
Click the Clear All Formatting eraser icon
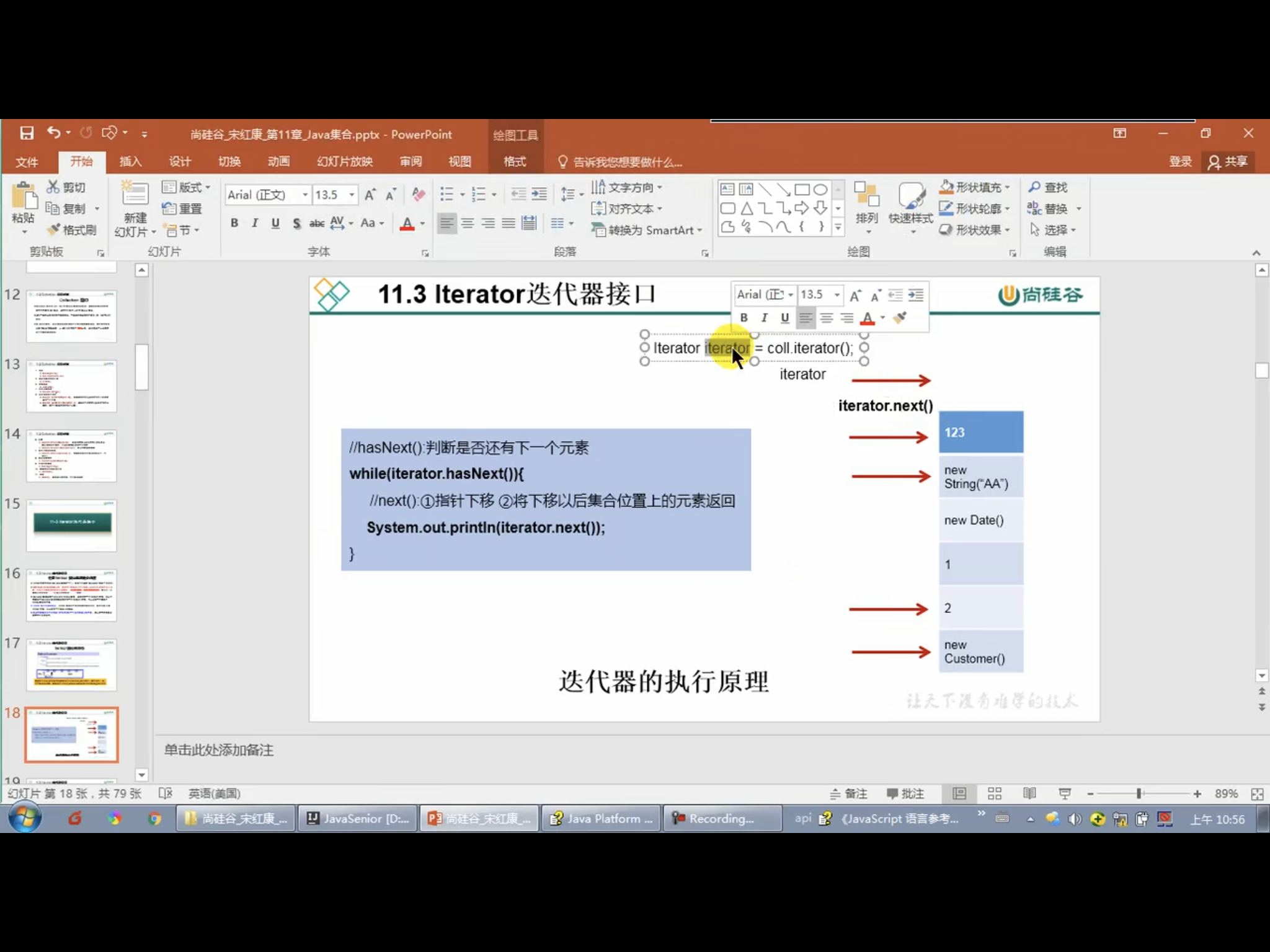click(419, 195)
